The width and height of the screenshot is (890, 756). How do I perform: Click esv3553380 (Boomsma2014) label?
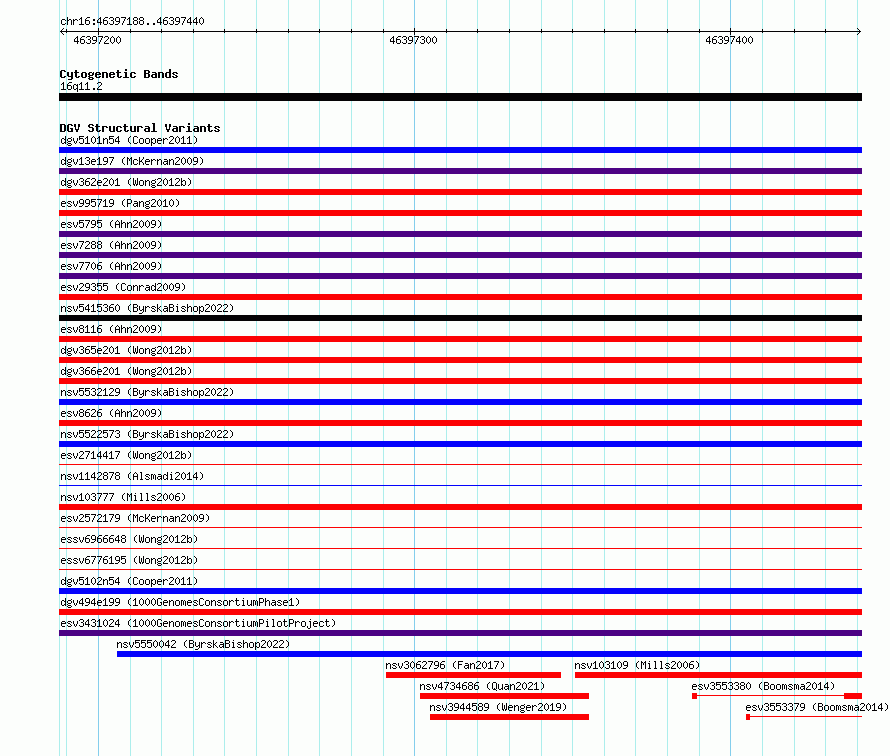click(x=763, y=686)
